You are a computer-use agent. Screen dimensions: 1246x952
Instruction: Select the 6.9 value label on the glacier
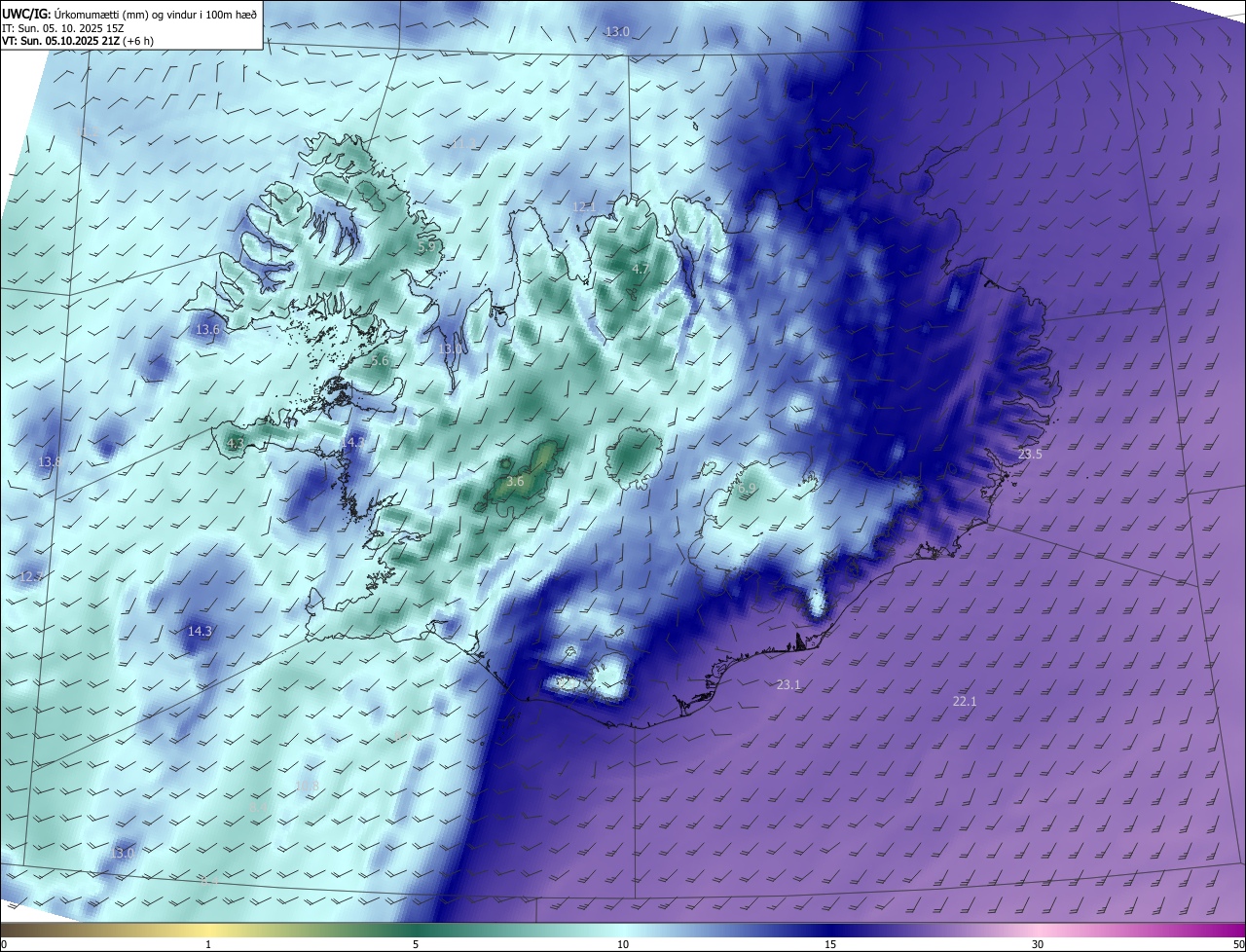[x=747, y=489]
